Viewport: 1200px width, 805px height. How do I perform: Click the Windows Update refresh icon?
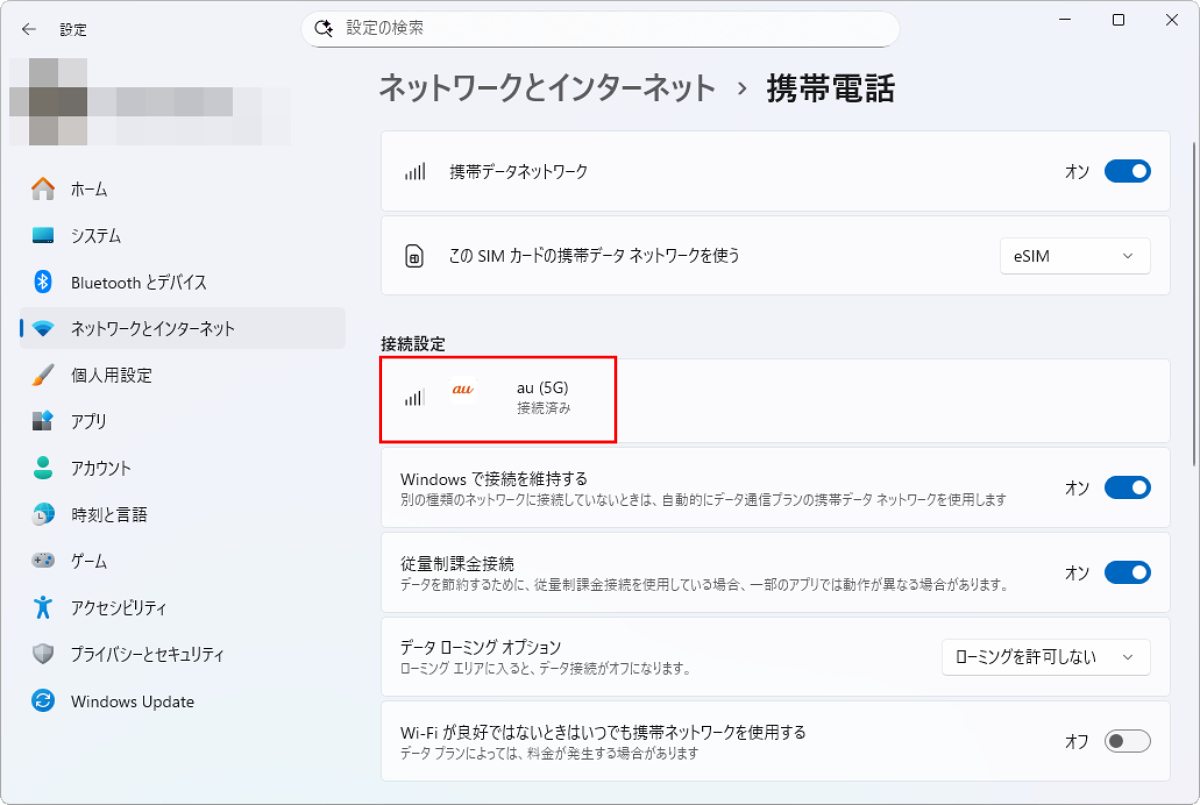point(43,701)
